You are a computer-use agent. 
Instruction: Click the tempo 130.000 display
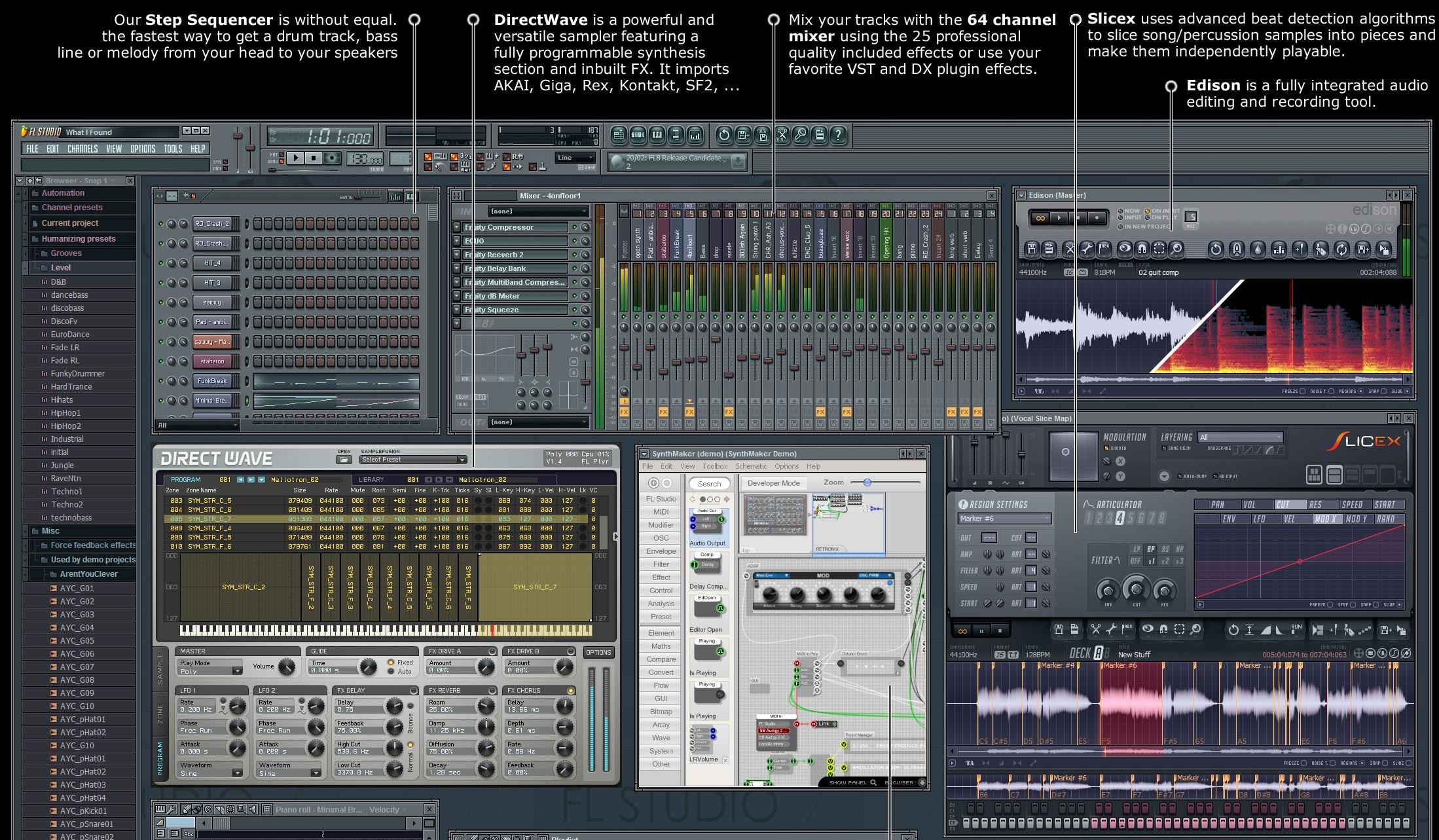(365, 158)
